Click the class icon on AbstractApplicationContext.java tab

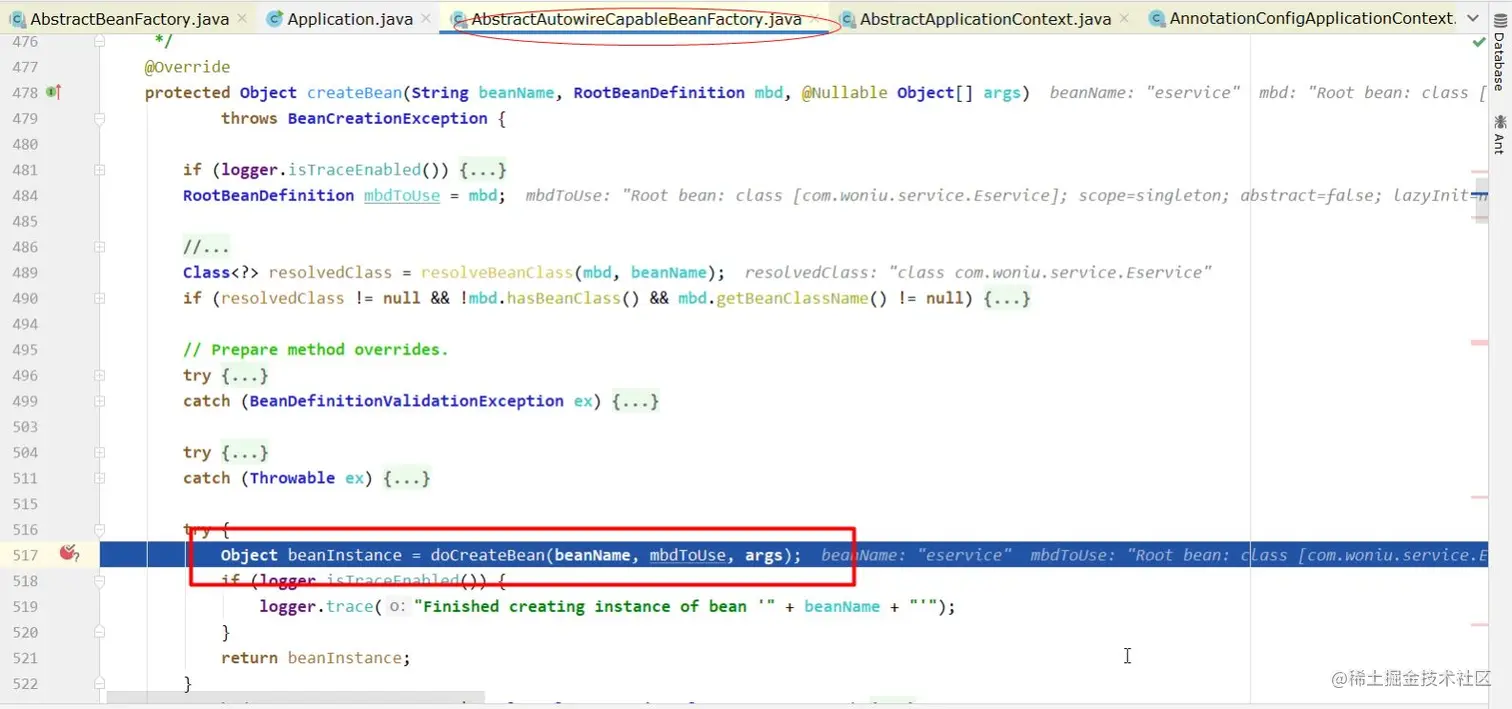point(847,19)
